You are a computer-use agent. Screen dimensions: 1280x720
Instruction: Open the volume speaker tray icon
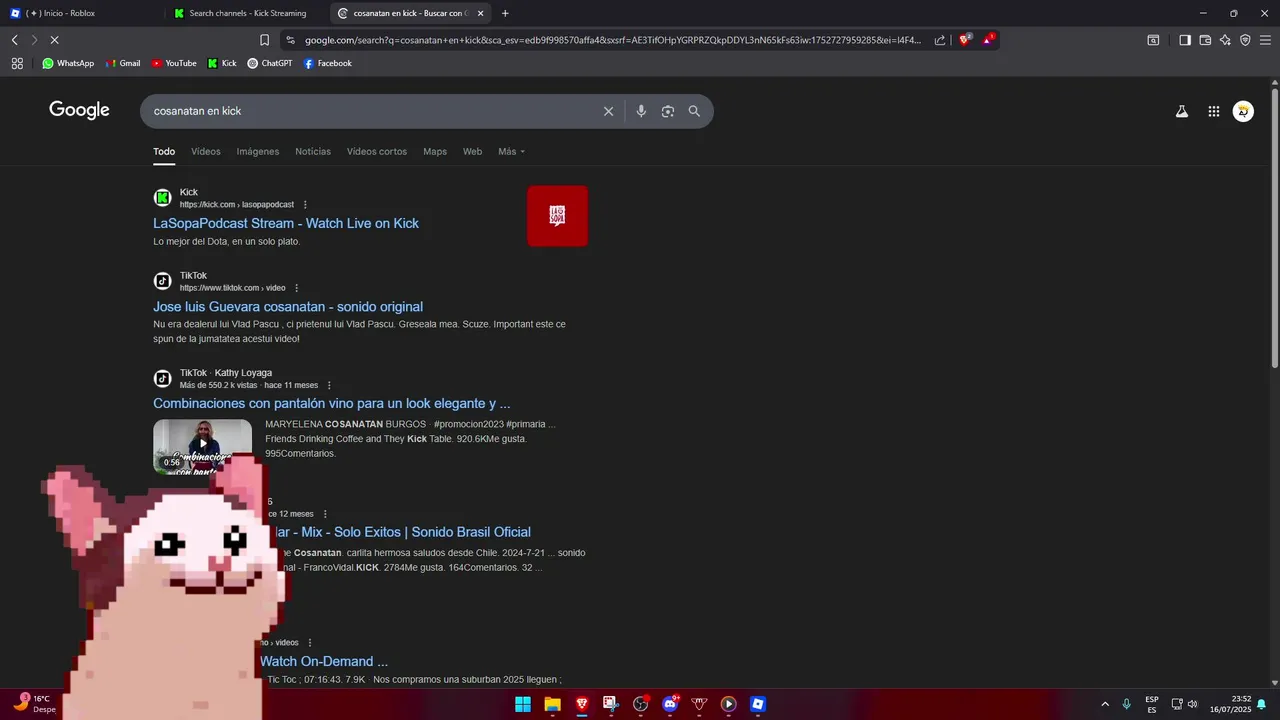click(x=1192, y=704)
